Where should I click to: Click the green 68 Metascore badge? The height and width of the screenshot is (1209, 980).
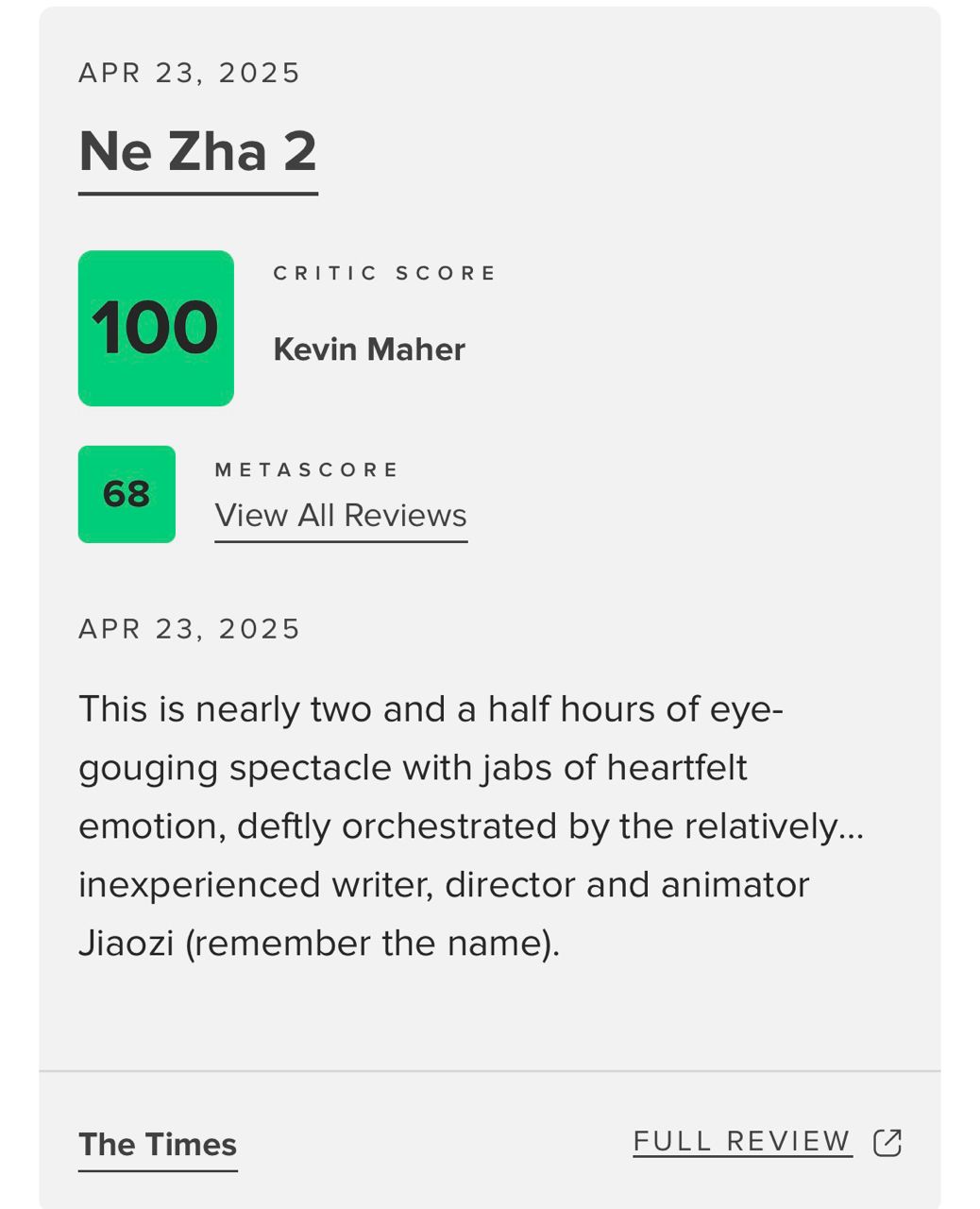tap(127, 494)
